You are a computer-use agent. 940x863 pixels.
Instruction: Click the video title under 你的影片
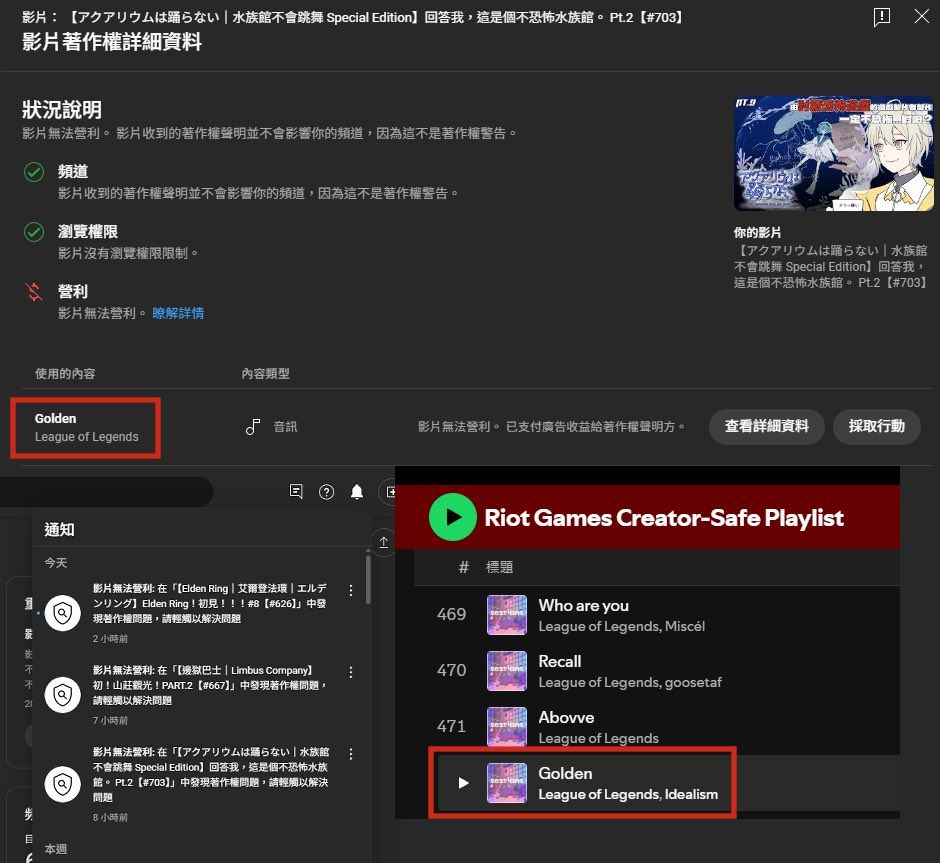[x=830, y=266]
